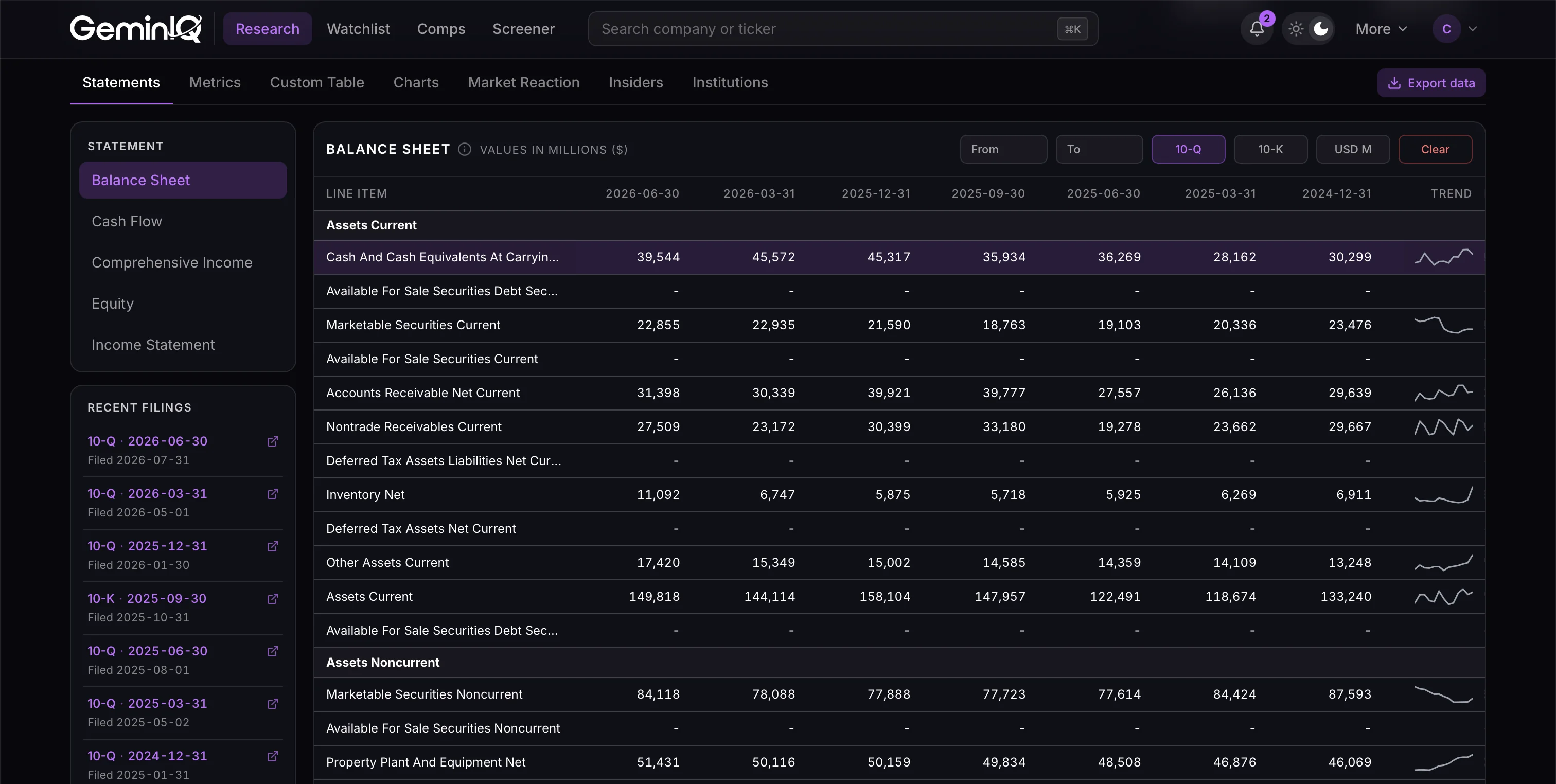Click the Nontrade Receivables trend sparkline
1556x784 pixels.
1443,427
